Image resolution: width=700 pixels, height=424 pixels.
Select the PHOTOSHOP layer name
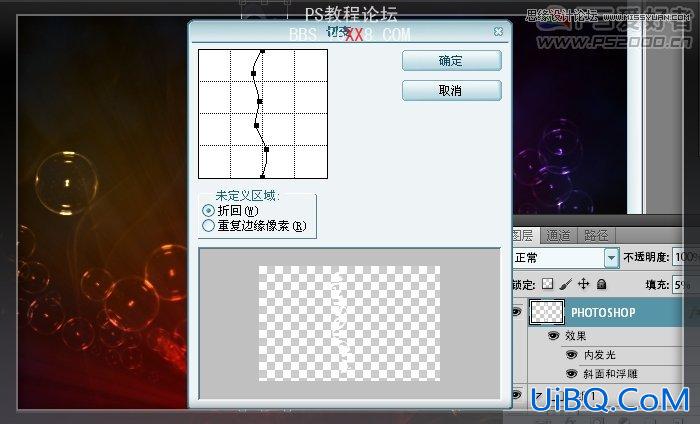(604, 312)
